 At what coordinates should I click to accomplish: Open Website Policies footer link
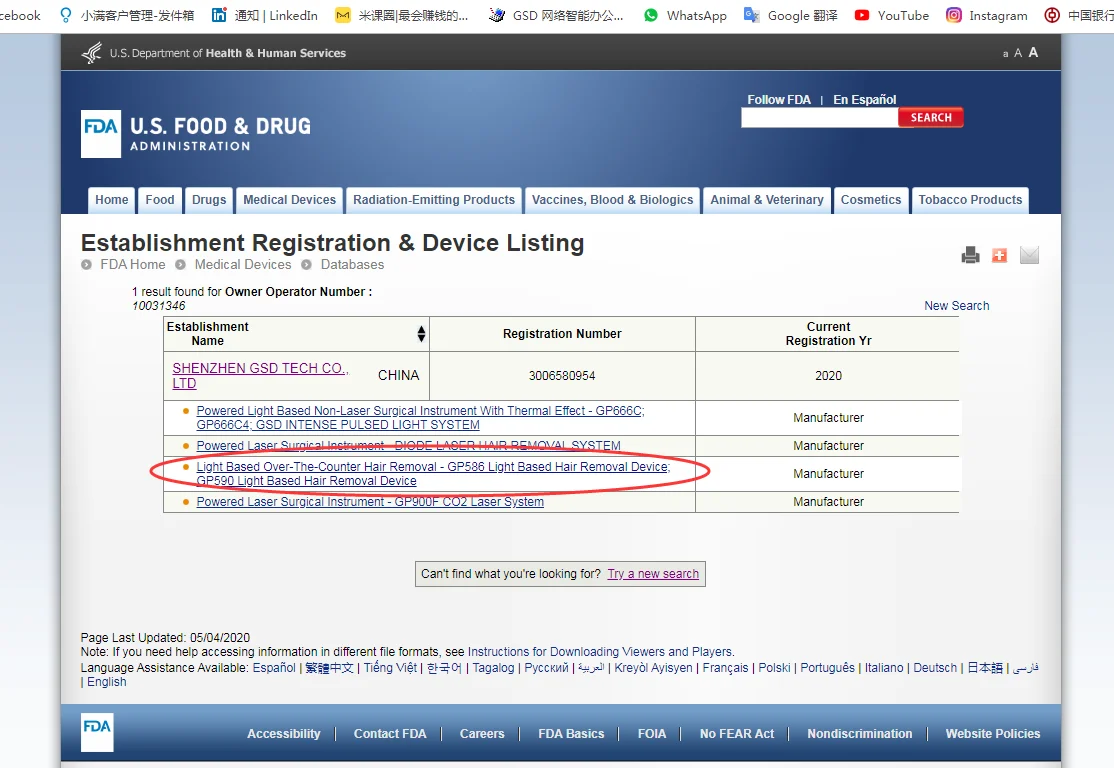point(993,734)
